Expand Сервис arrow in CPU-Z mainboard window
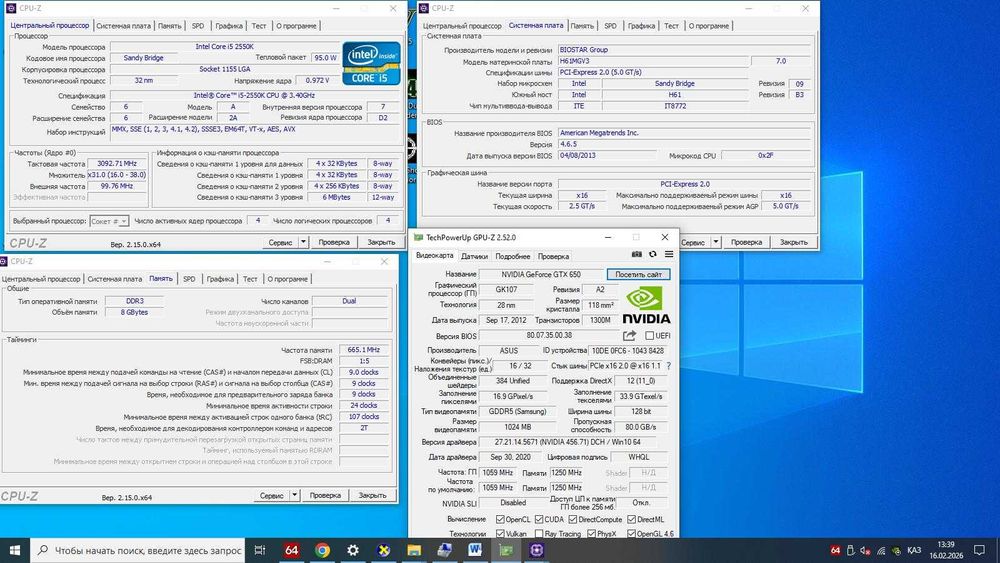 point(716,242)
